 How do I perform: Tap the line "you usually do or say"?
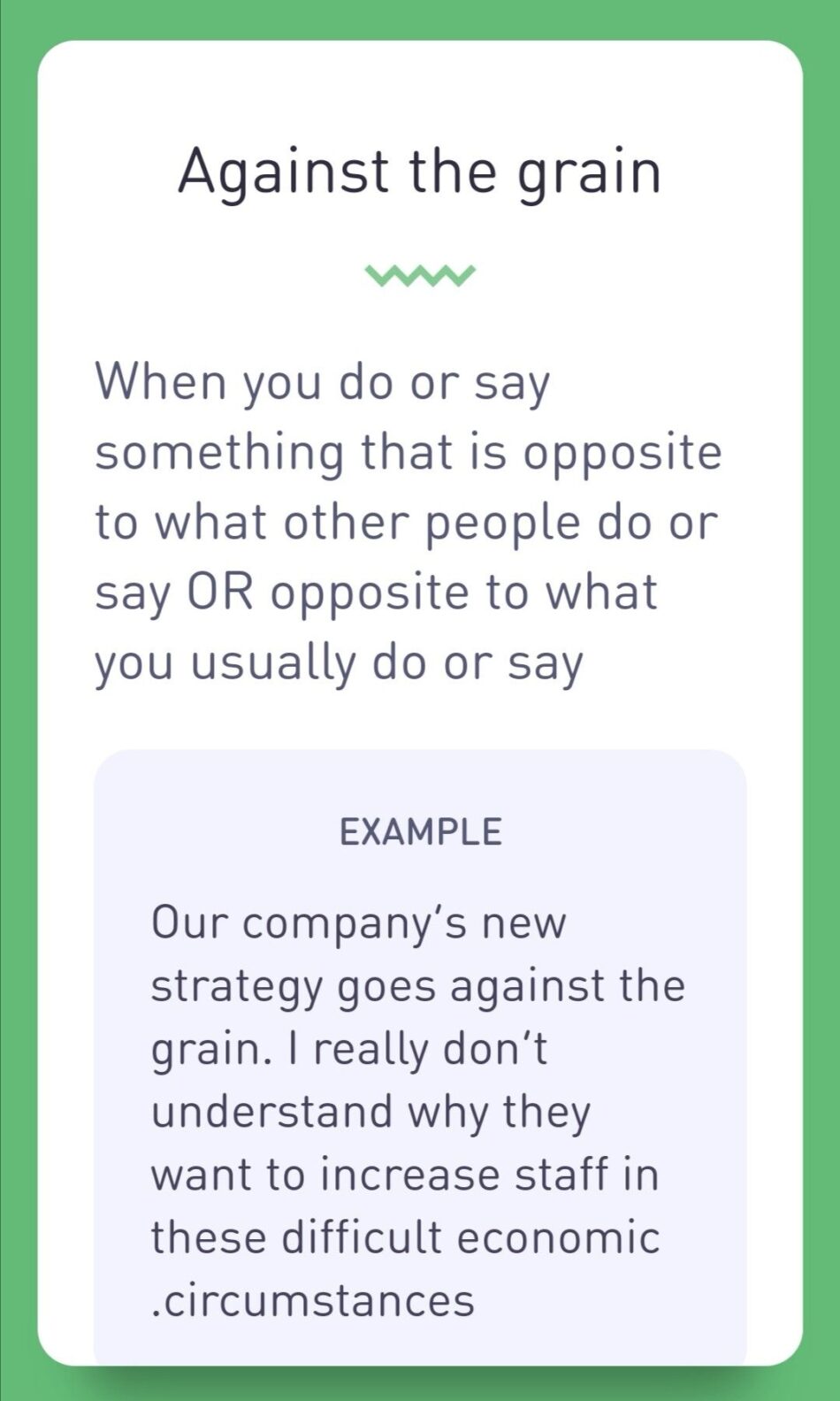340,663
